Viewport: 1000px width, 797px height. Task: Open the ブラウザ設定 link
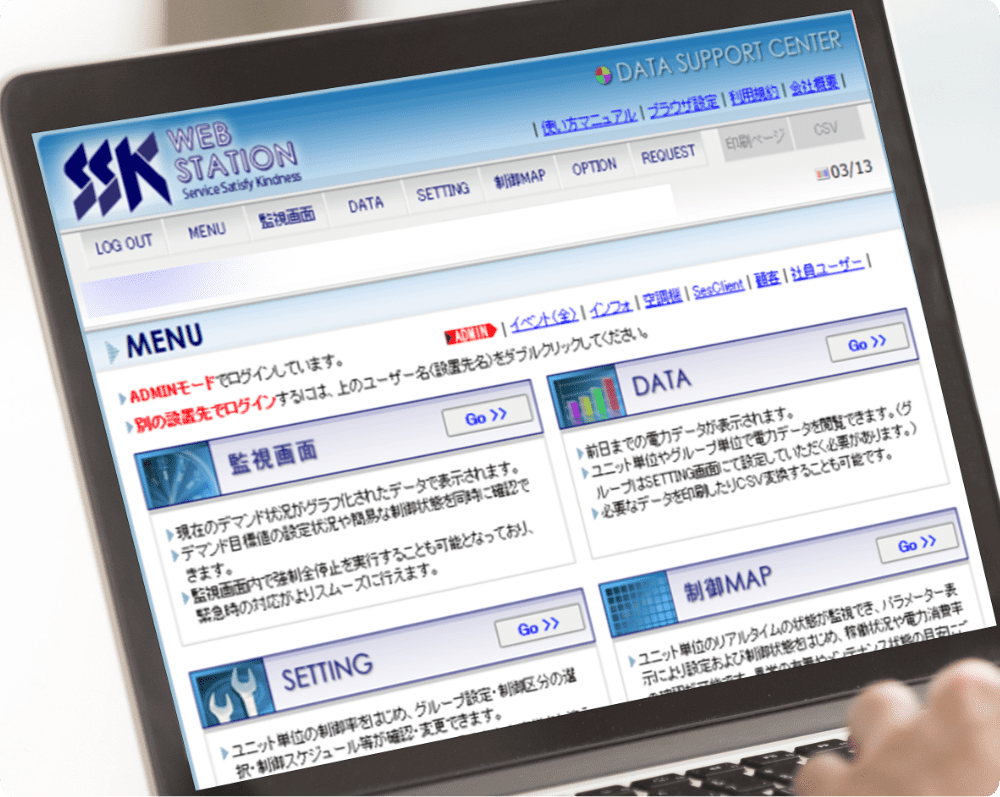coord(682,106)
